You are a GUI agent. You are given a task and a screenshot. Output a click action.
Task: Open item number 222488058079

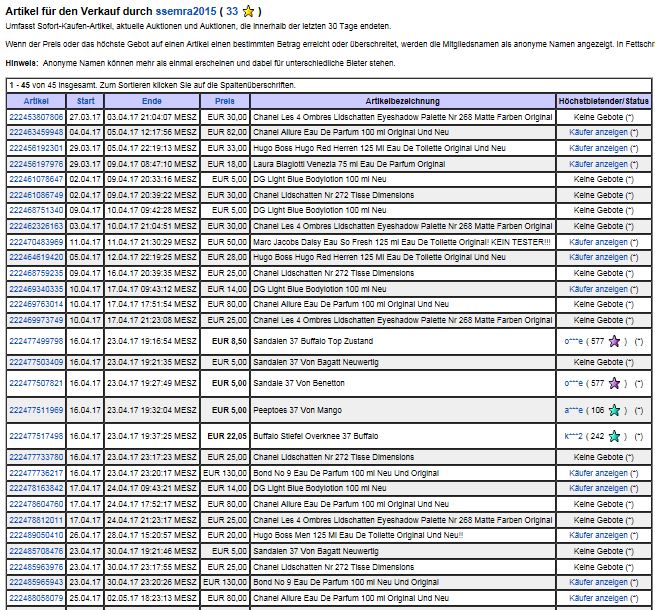[36, 598]
